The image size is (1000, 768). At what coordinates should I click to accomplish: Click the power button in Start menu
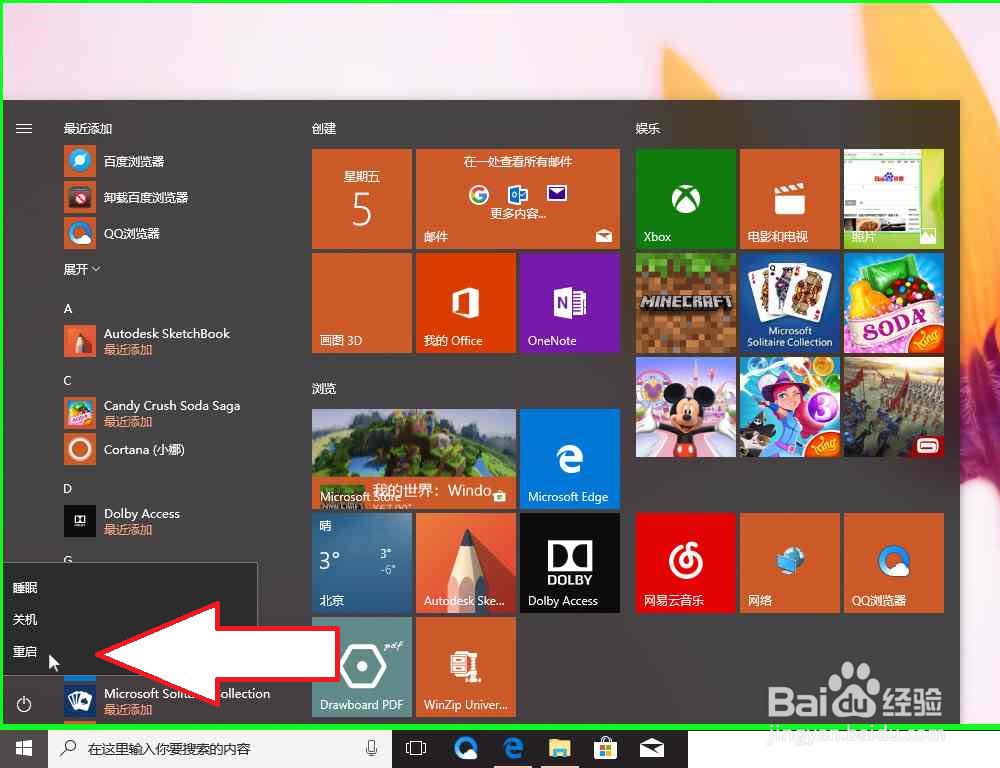click(x=24, y=703)
